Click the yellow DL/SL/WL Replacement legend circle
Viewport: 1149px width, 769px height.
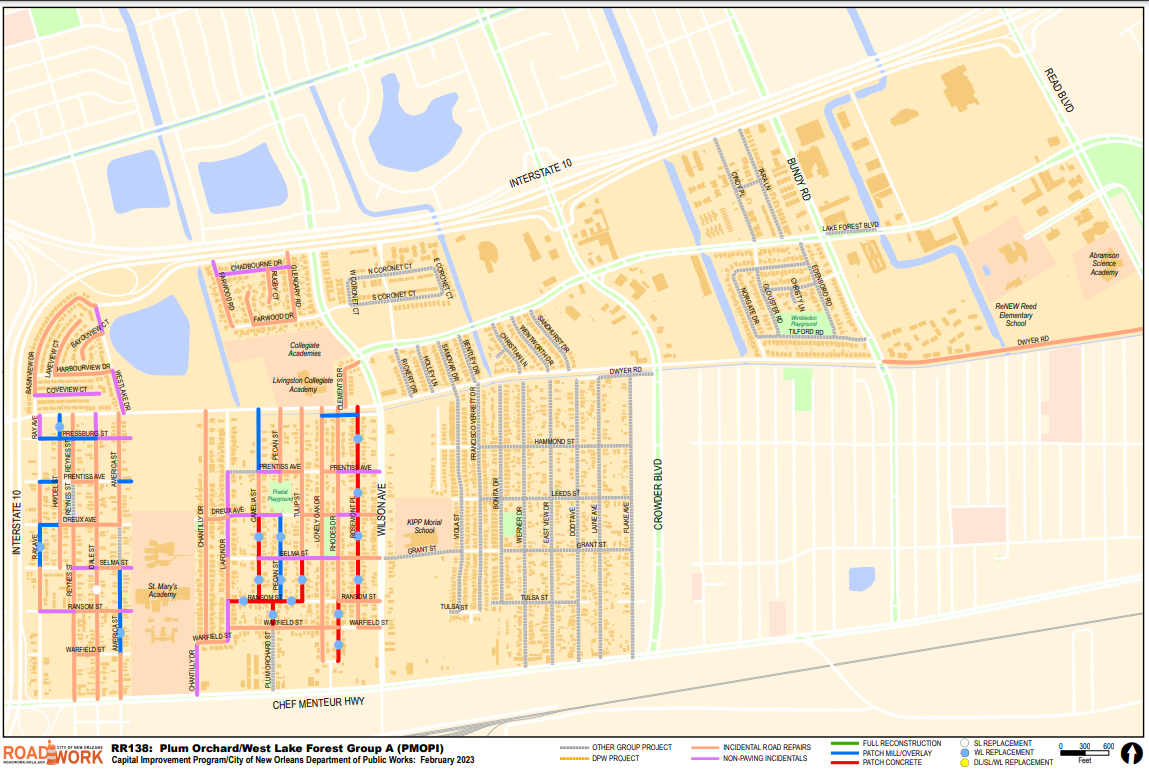[x=964, y=762]
